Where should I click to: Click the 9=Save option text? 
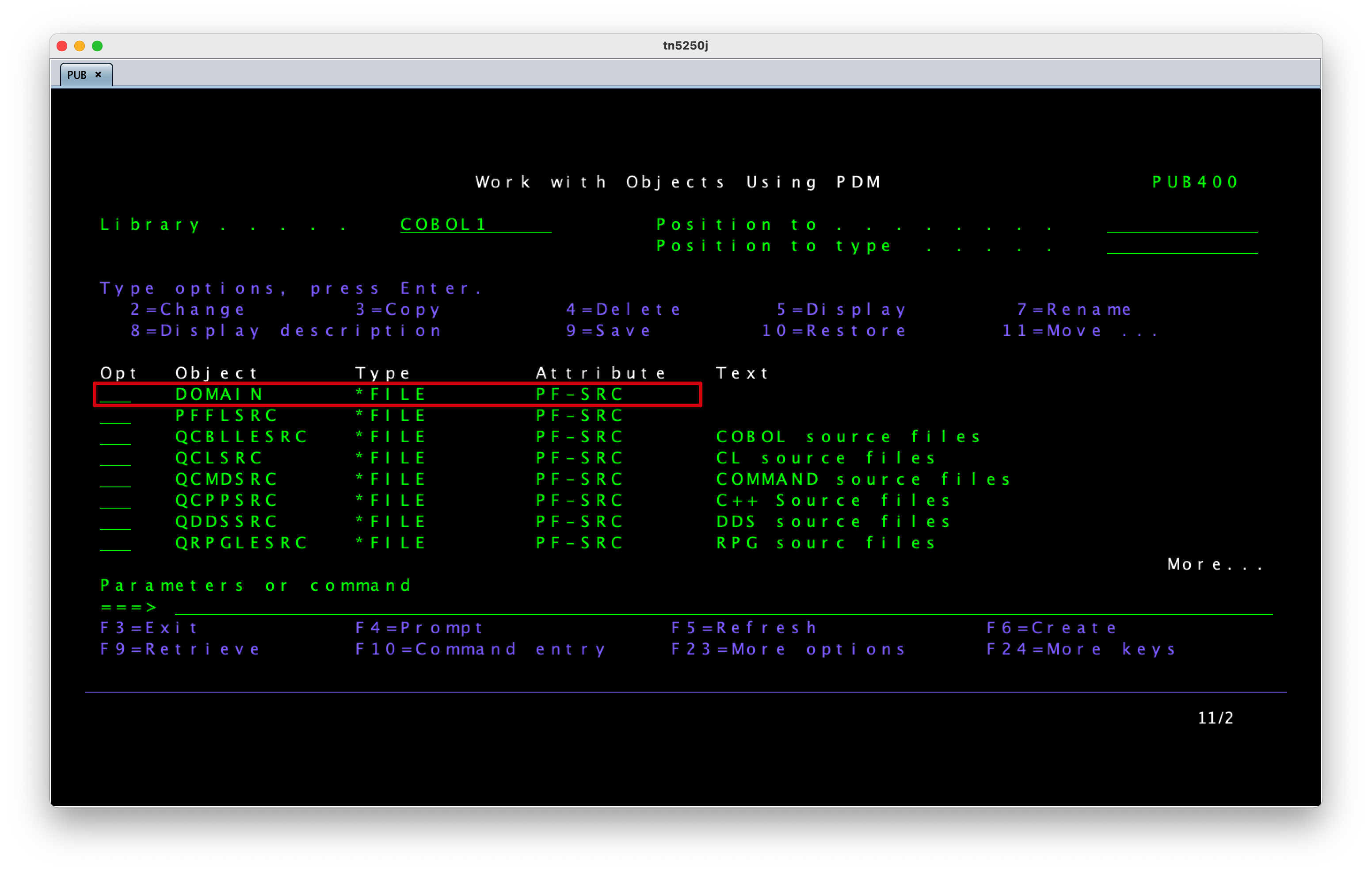[x=608, y=331]
